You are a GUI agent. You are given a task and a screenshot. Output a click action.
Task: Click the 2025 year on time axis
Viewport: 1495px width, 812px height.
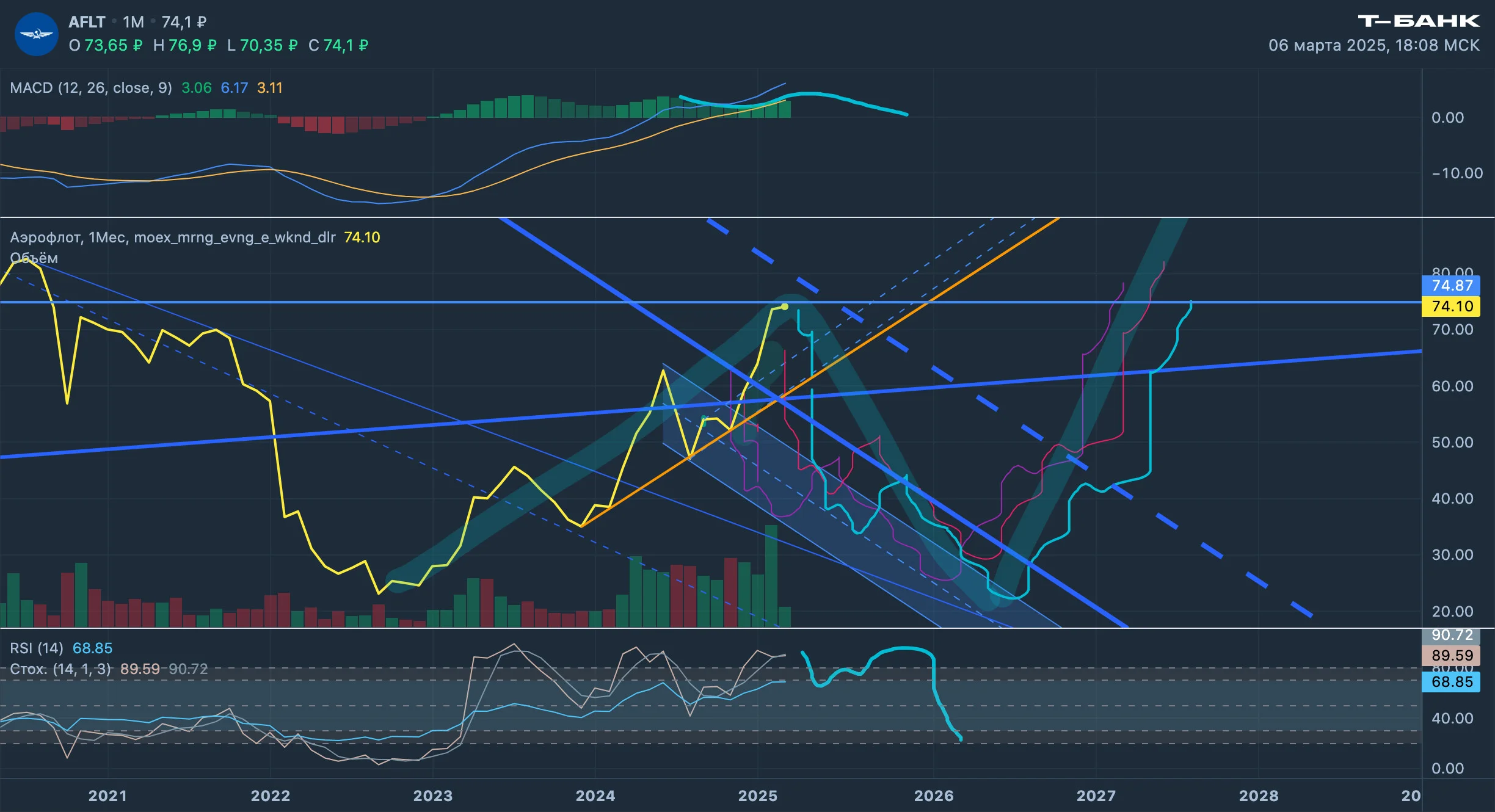click(758, 796)
